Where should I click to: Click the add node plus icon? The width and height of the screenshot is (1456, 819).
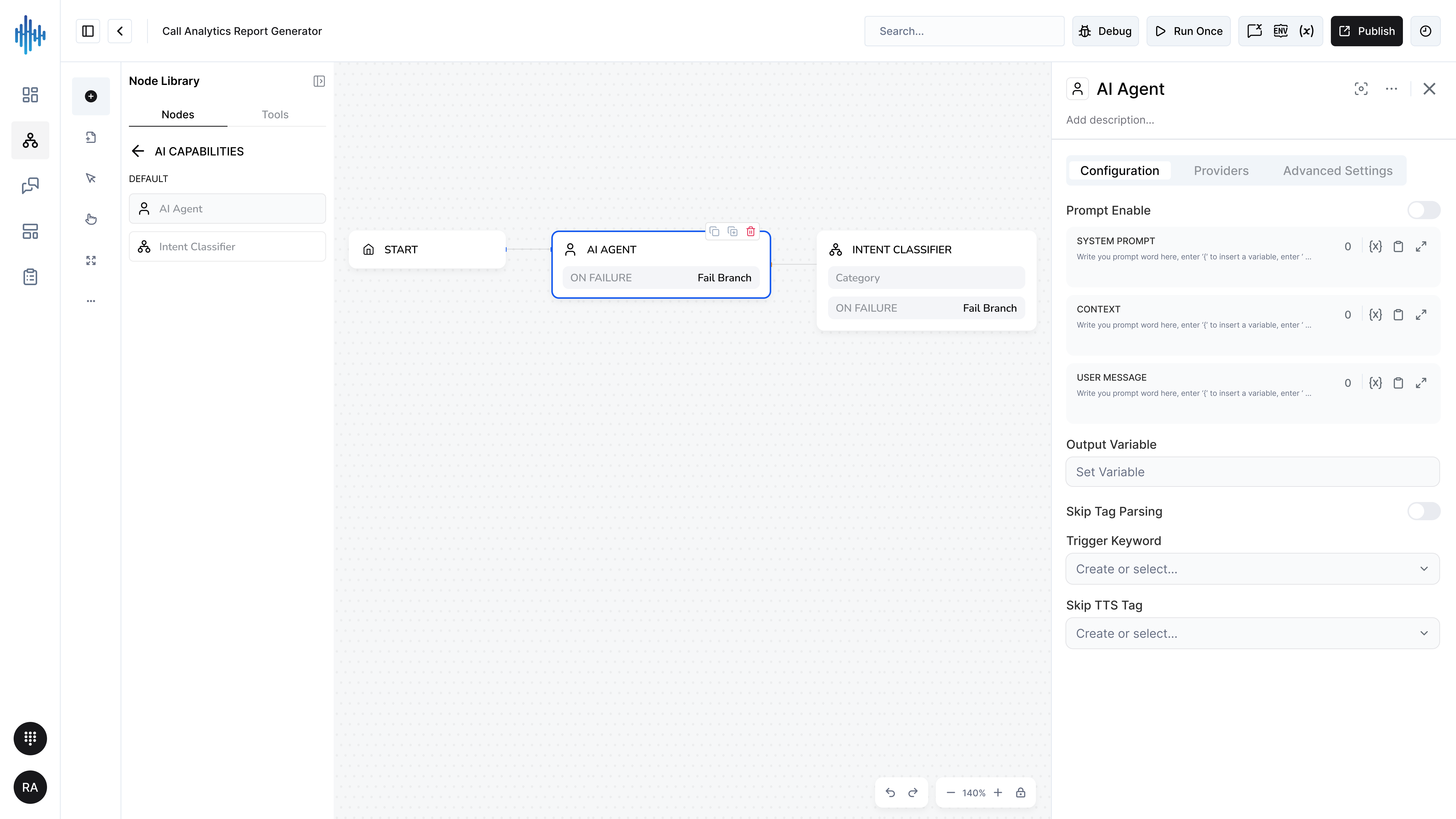click(x=91, y=96)
